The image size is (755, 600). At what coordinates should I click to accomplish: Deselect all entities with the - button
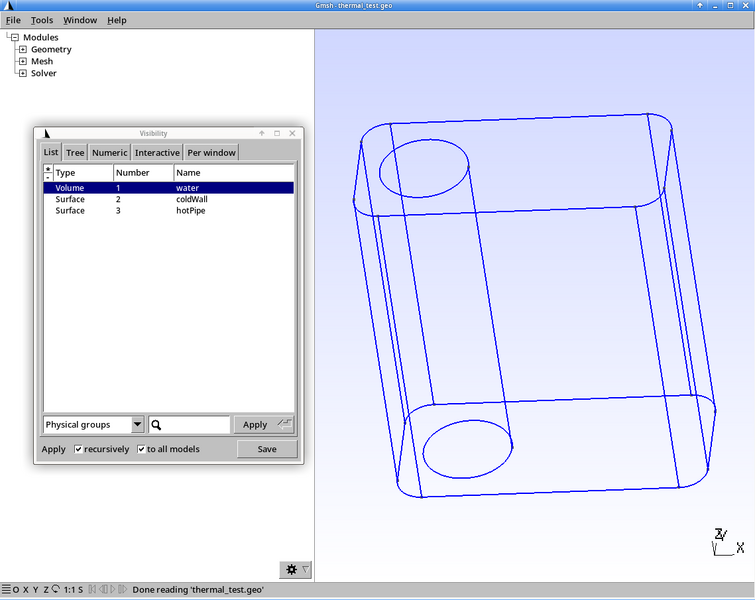(48, 177)
